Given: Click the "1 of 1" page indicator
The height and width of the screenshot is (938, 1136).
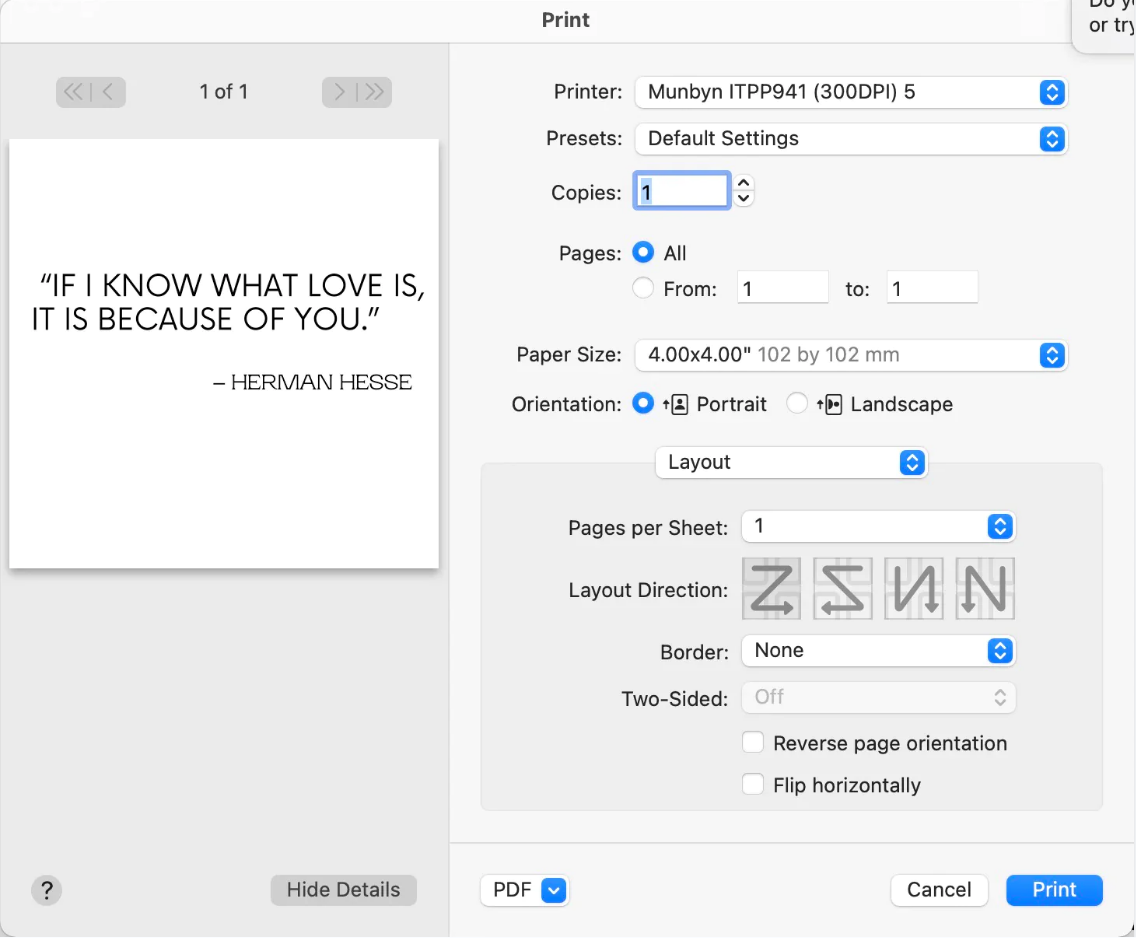Looking at the screenshot, I should 224,92.
